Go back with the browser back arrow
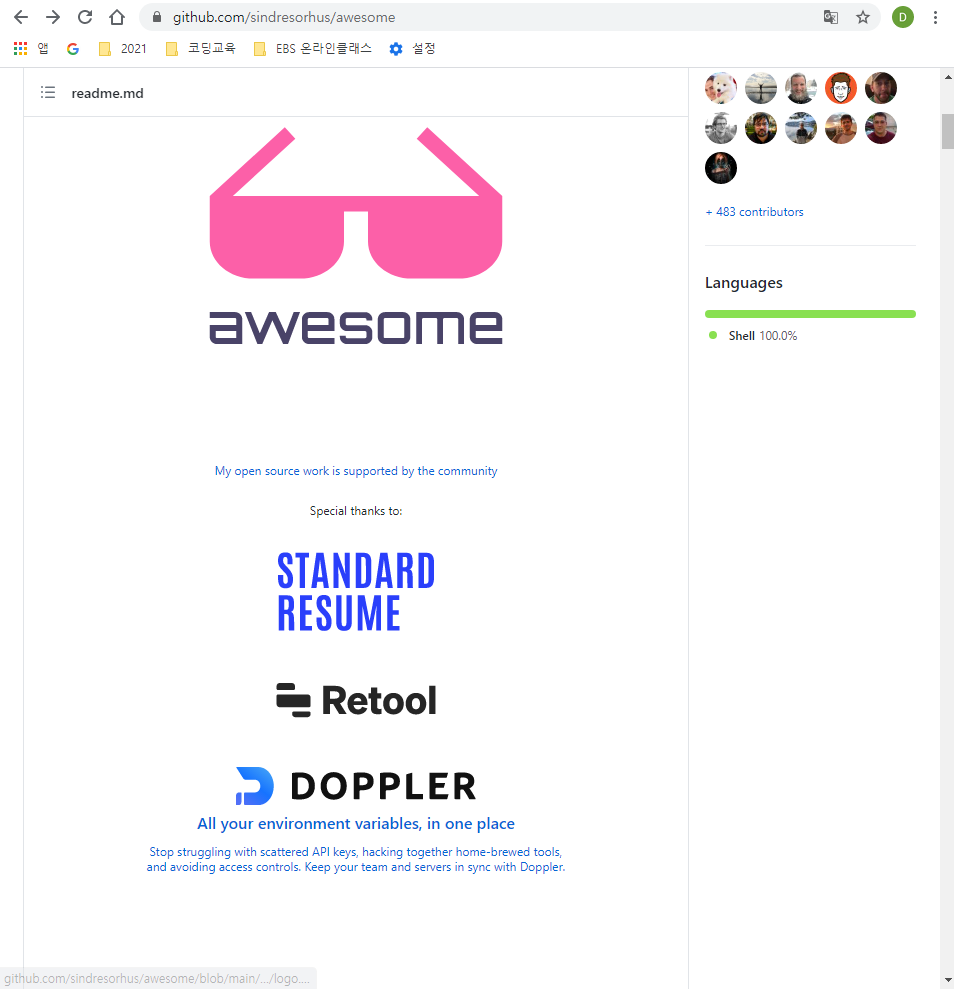The height and width of the screenshot is (989, 954). click(x=21, y=17)
